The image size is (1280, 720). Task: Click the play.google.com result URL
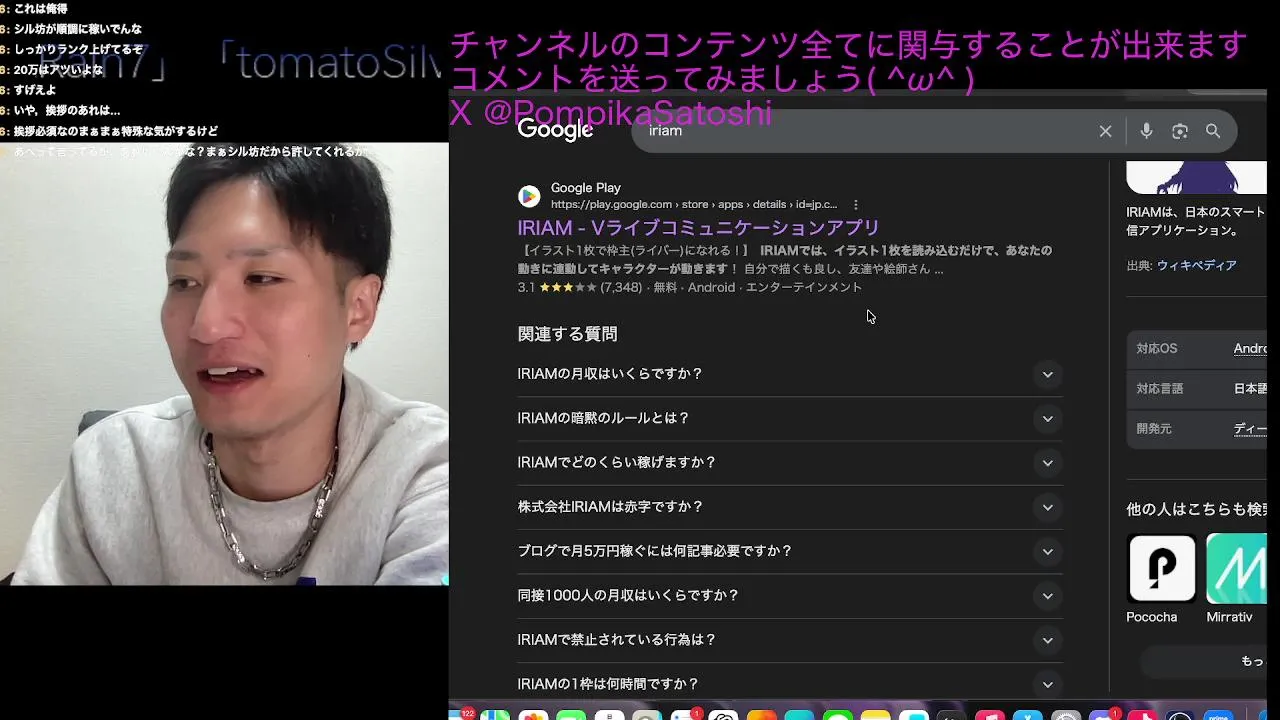pos(693,204)
